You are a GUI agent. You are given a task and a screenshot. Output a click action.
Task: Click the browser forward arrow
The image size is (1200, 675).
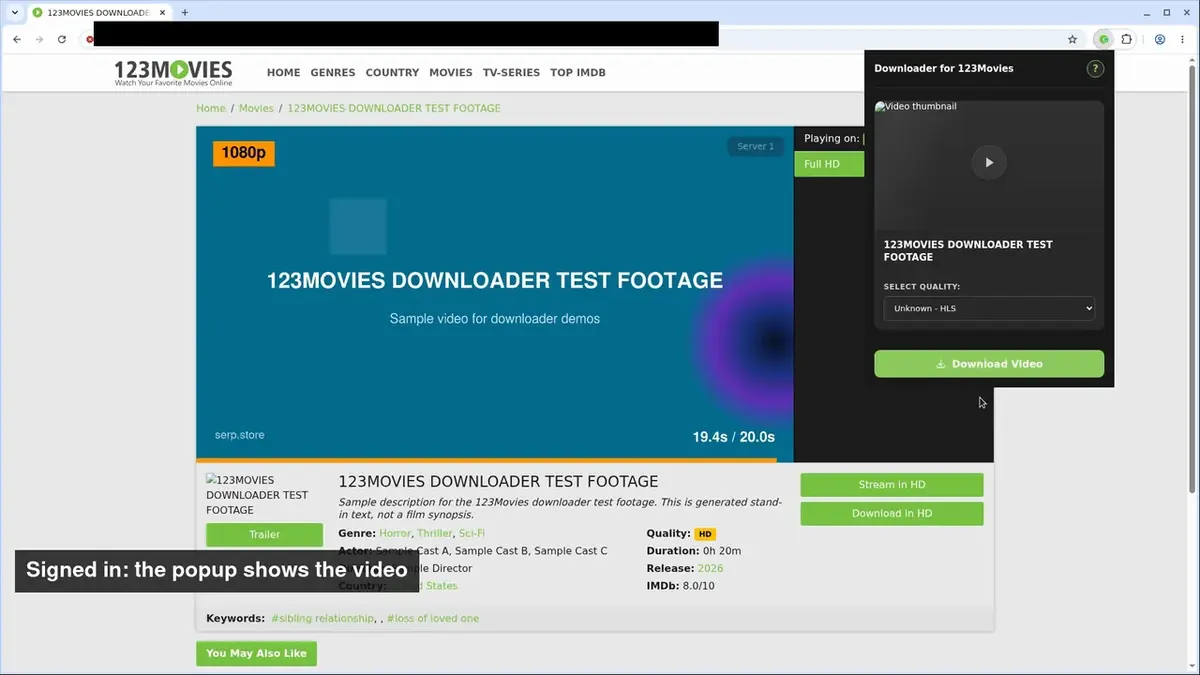click(39, 39)
